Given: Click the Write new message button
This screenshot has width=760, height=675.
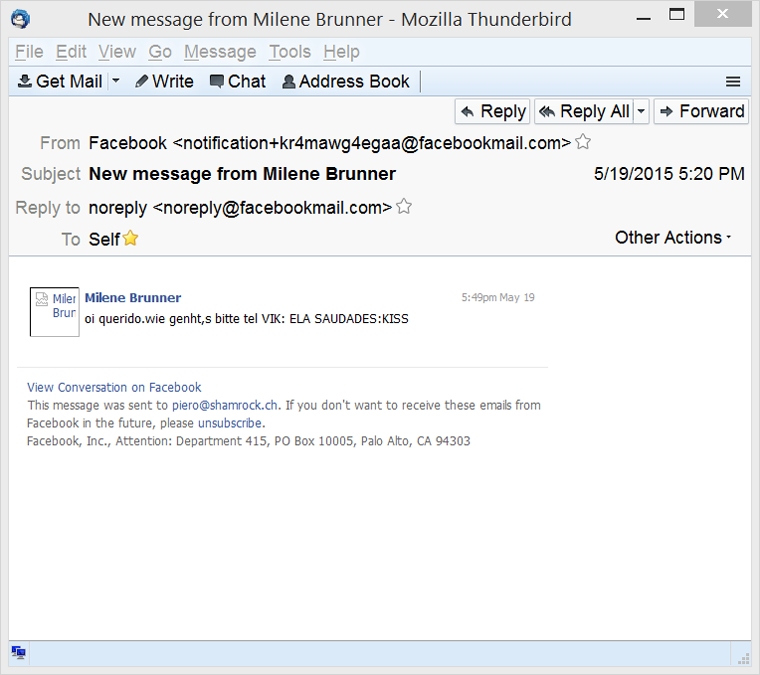Looking at the screenshot, I should (x=164, y=82).
